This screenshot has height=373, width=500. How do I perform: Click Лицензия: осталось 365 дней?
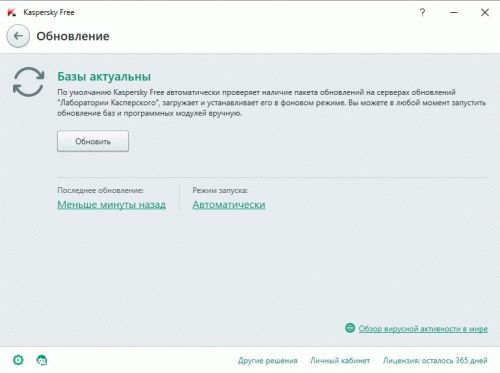435,361
